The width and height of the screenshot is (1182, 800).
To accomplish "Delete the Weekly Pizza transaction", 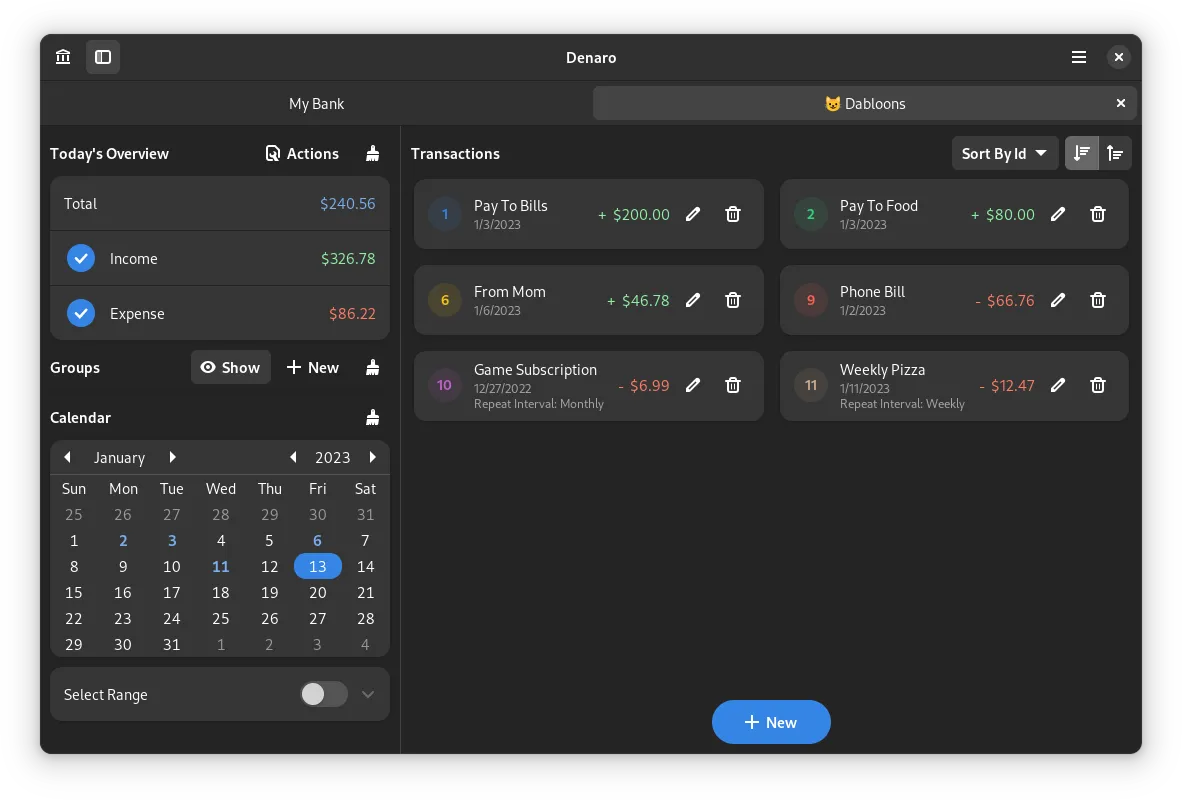I will [1097, 385].
